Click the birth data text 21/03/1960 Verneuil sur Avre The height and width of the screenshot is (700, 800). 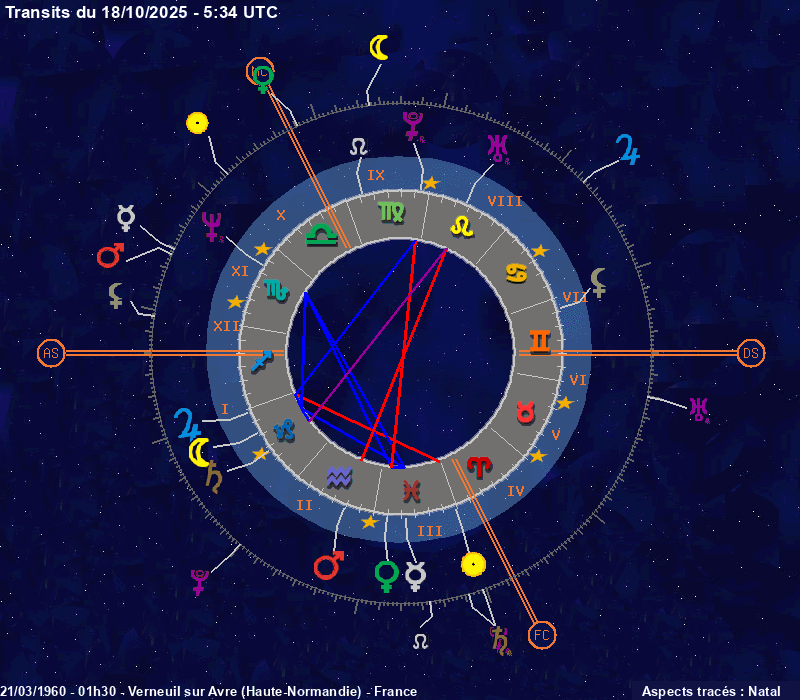coord(208,691)
